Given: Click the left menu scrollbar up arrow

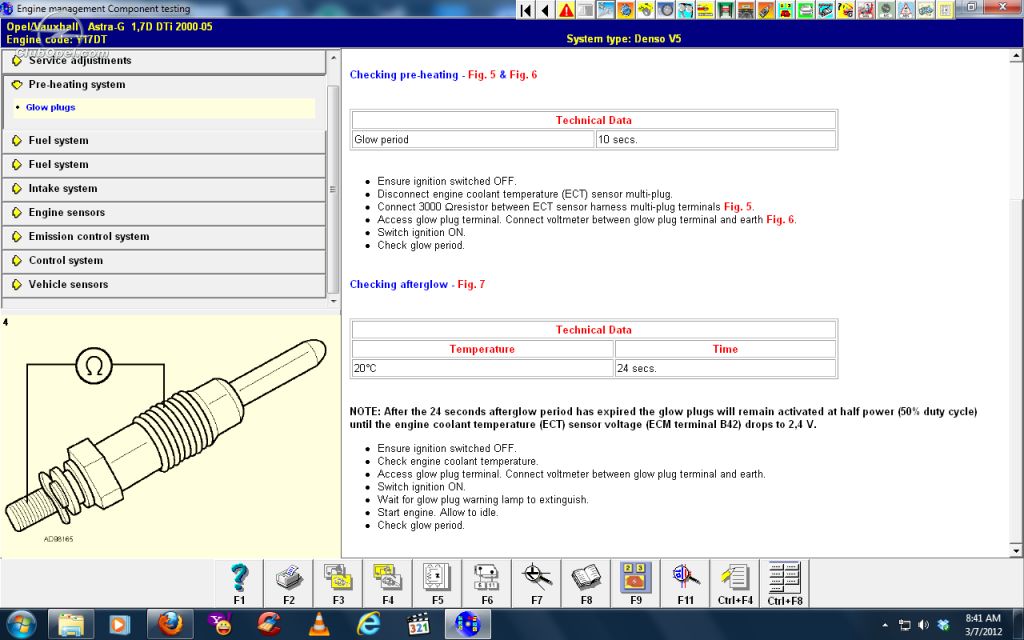Looking at the screenshot, I should [x=334, y=57].
